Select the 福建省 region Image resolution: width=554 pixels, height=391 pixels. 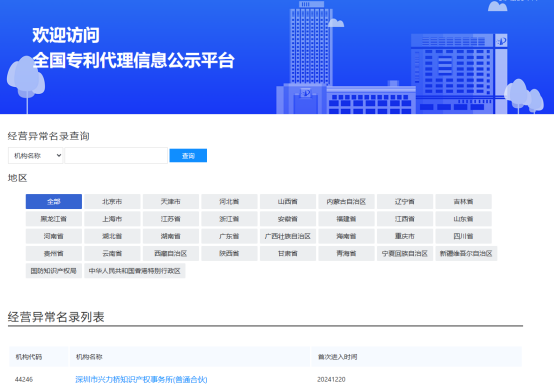(x=346, y=219)
